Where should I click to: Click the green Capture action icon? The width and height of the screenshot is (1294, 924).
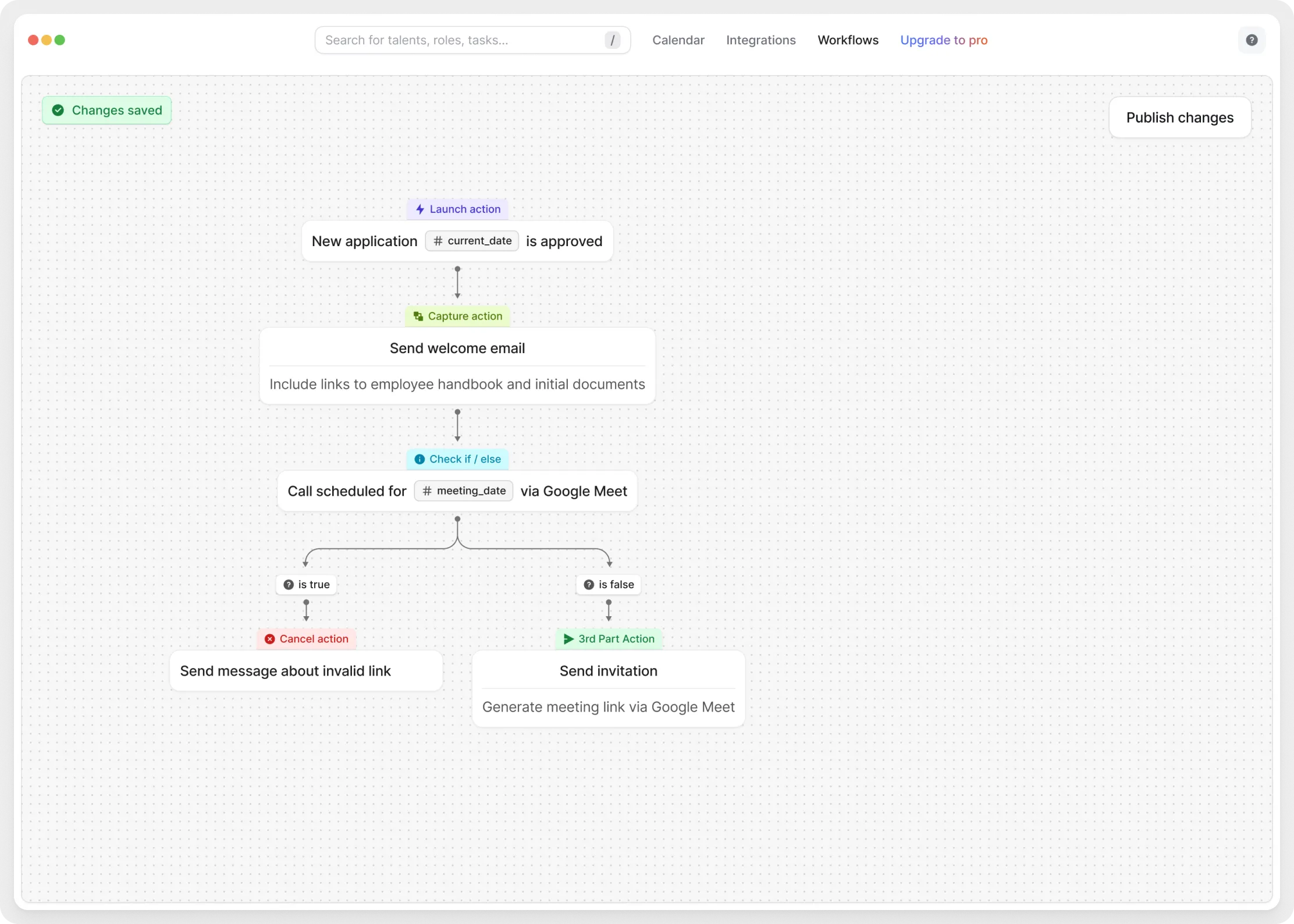418,317
